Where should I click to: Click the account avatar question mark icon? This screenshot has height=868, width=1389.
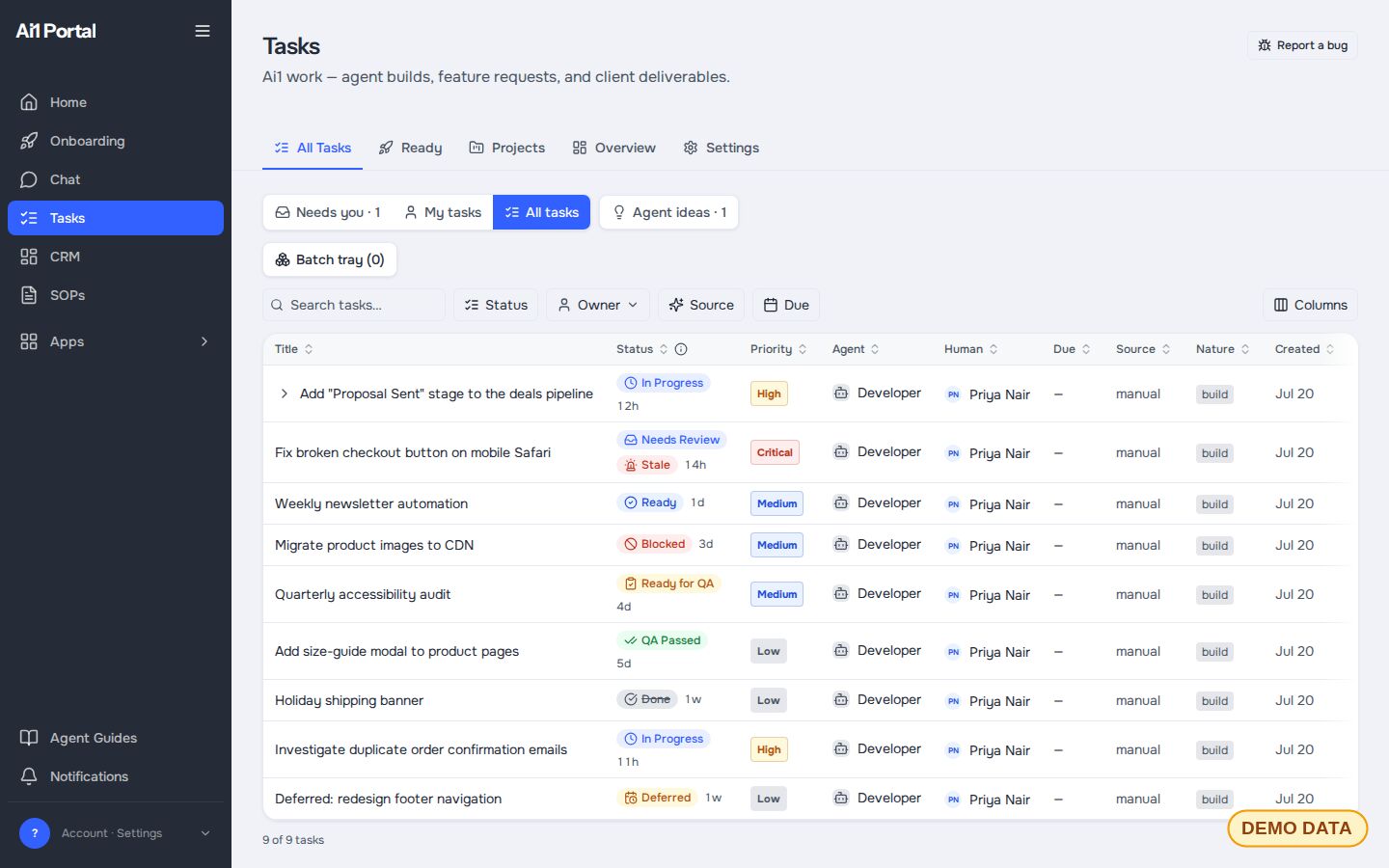point(35,833)
